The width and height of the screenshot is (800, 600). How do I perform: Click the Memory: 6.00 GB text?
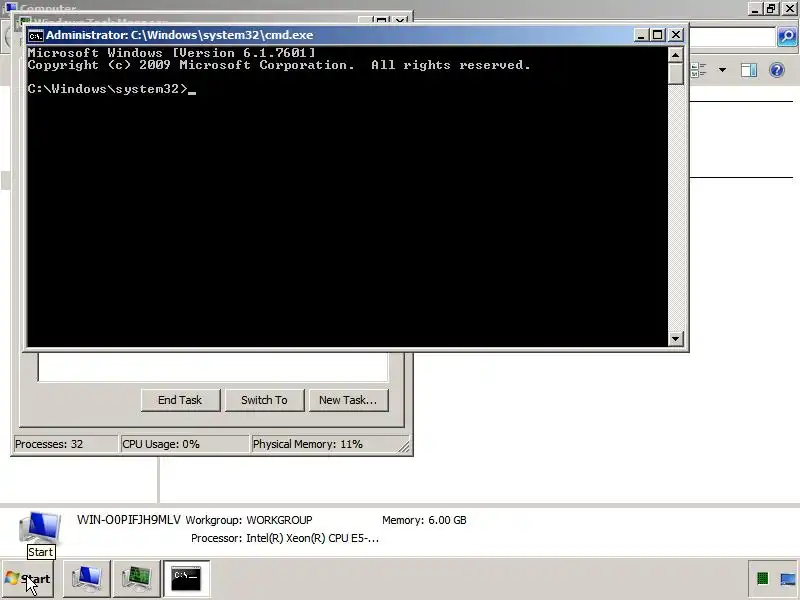point(424,520)
